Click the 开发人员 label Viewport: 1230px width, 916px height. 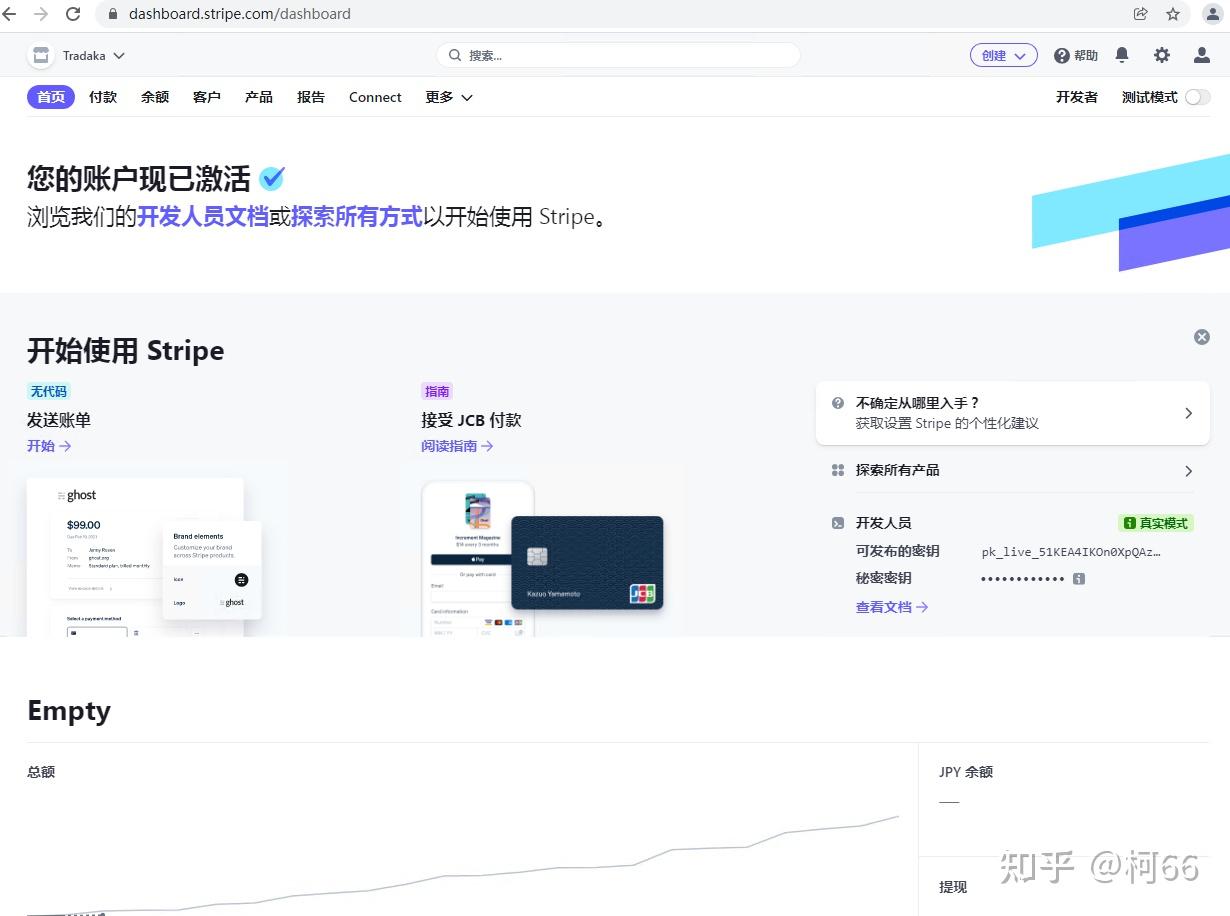pos(884,523)
